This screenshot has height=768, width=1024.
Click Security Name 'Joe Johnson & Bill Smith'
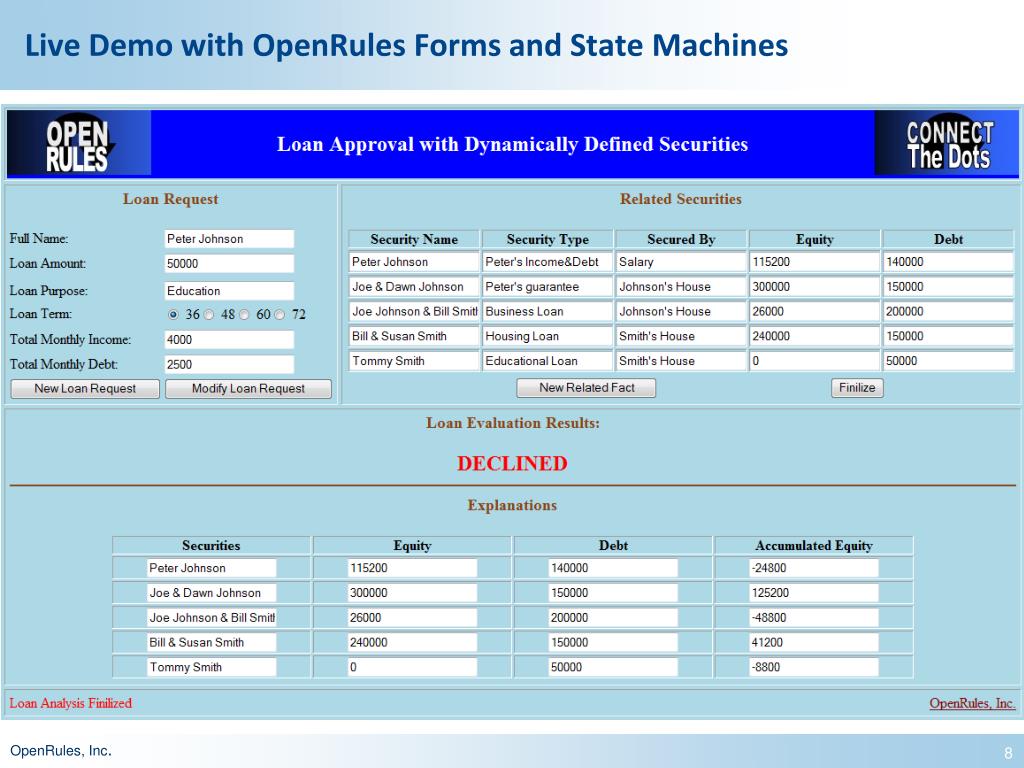click(414, 312)
